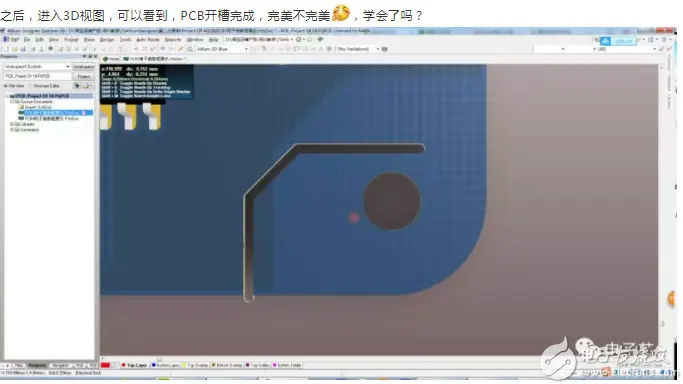Viewport: 683px width, 384px height.
Task: Open the Altium 3D Blue view configuration dropdown
Action: click(222, 49)
